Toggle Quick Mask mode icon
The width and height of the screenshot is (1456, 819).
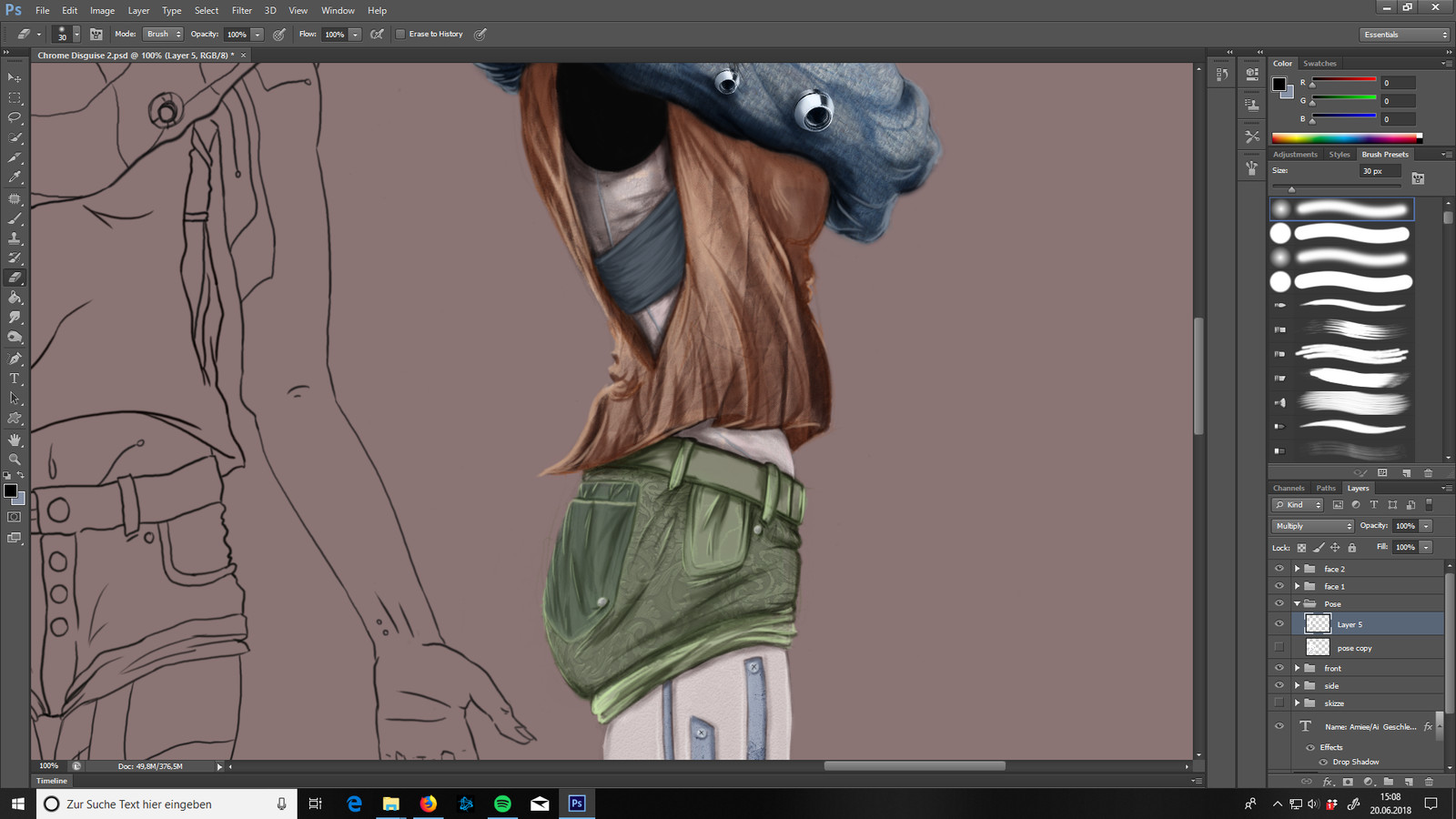tap(15, 517)
